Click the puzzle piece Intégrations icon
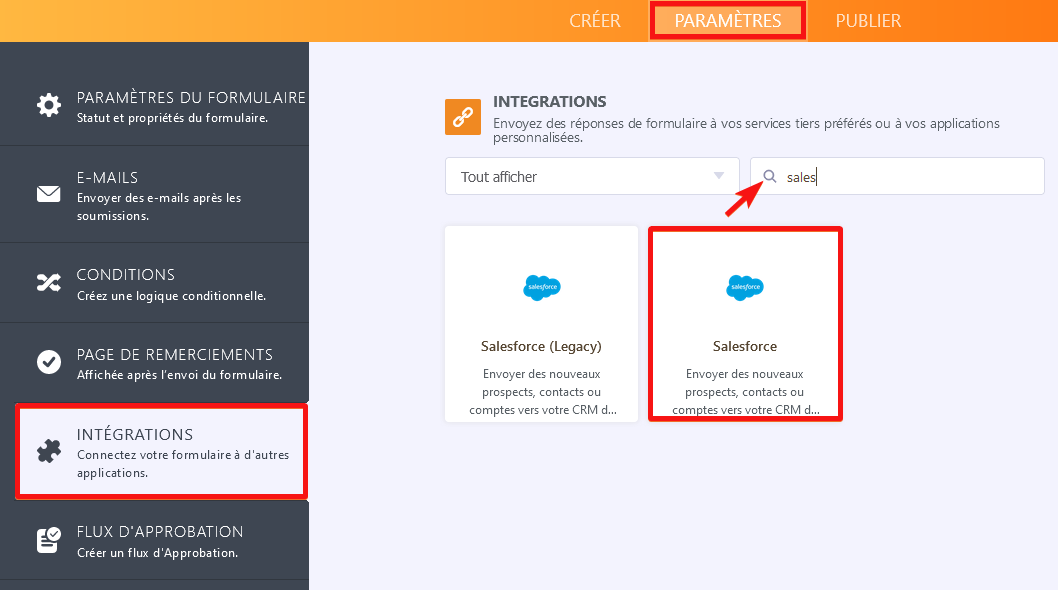 (x=49, y=451)
